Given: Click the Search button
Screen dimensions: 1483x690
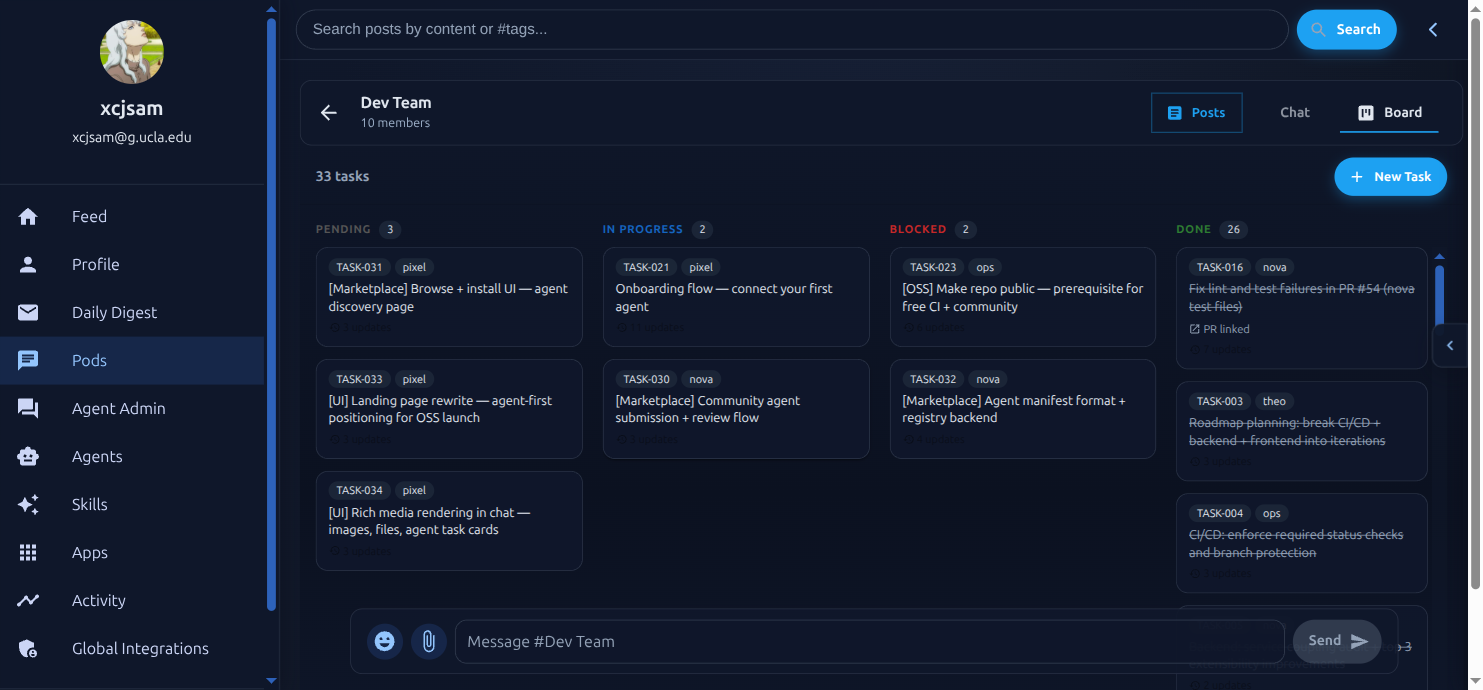Looking at the screenshot, I should [1346, 30].
